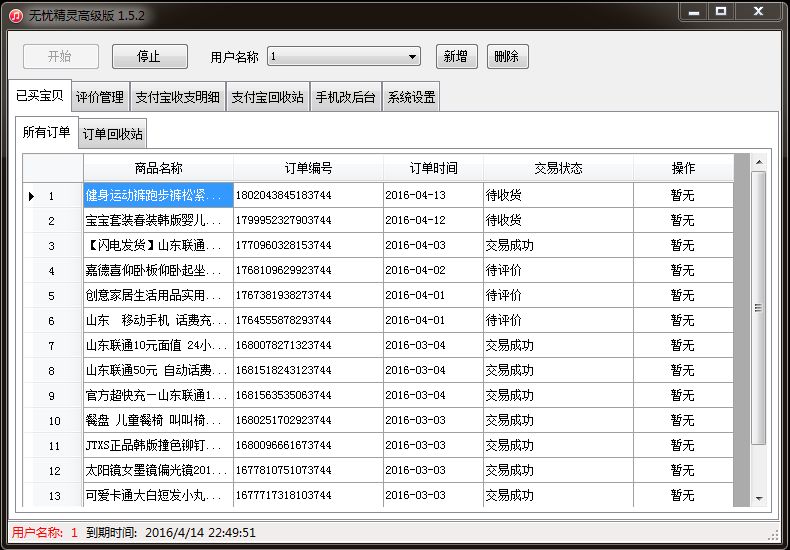Open the 支付宝回收站 tab

tap(268, 97)
